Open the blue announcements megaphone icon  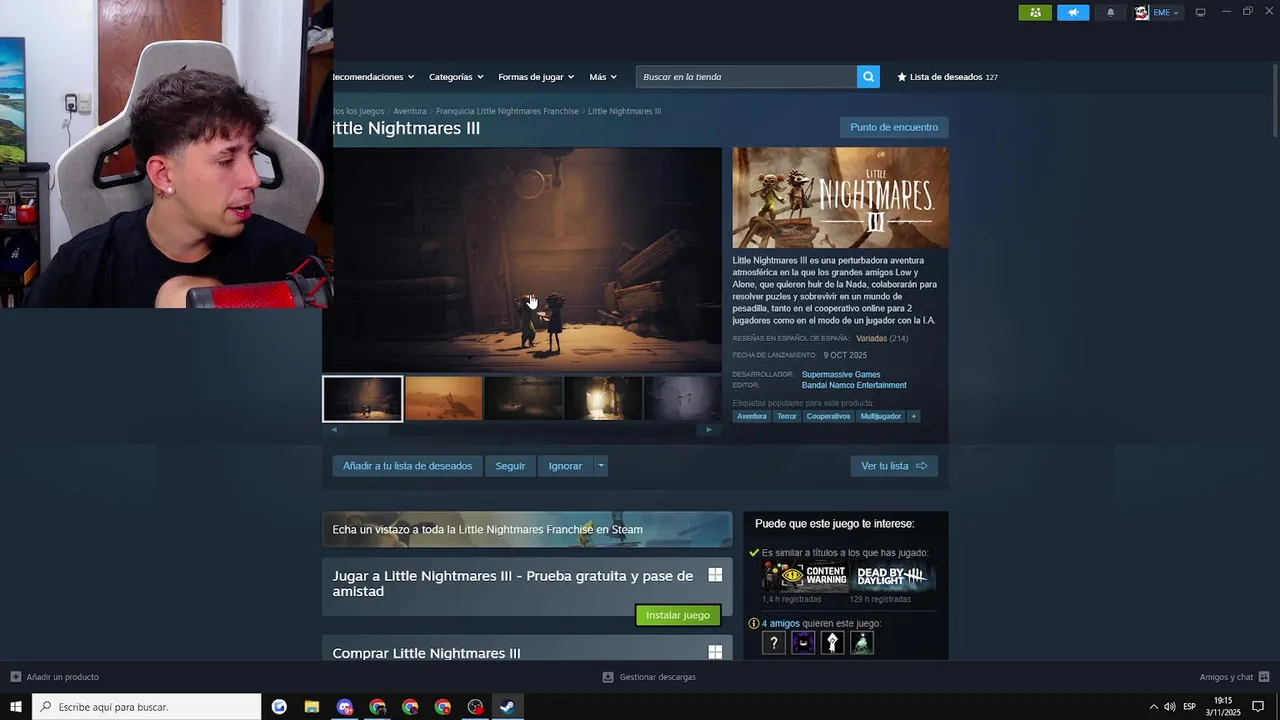pyautogui.click(x=1073, y=12)
